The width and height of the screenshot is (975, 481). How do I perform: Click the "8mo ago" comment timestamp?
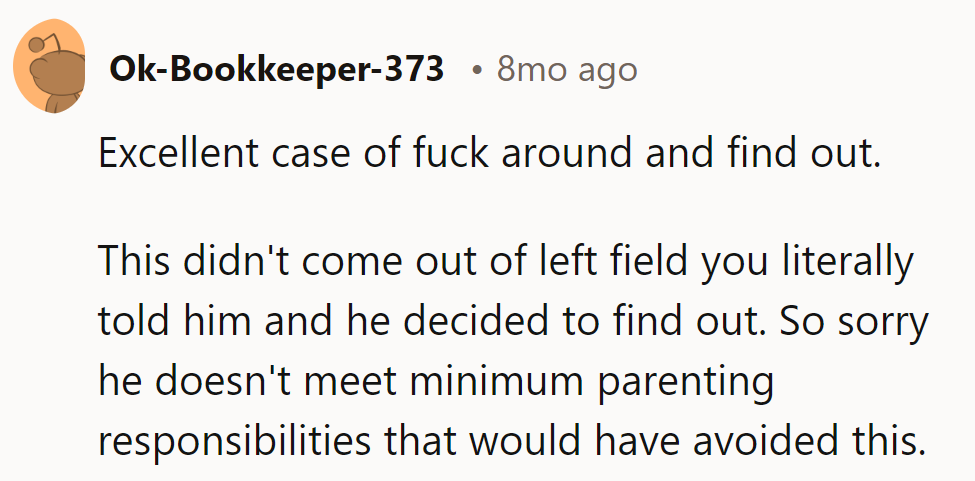point(566,70)
